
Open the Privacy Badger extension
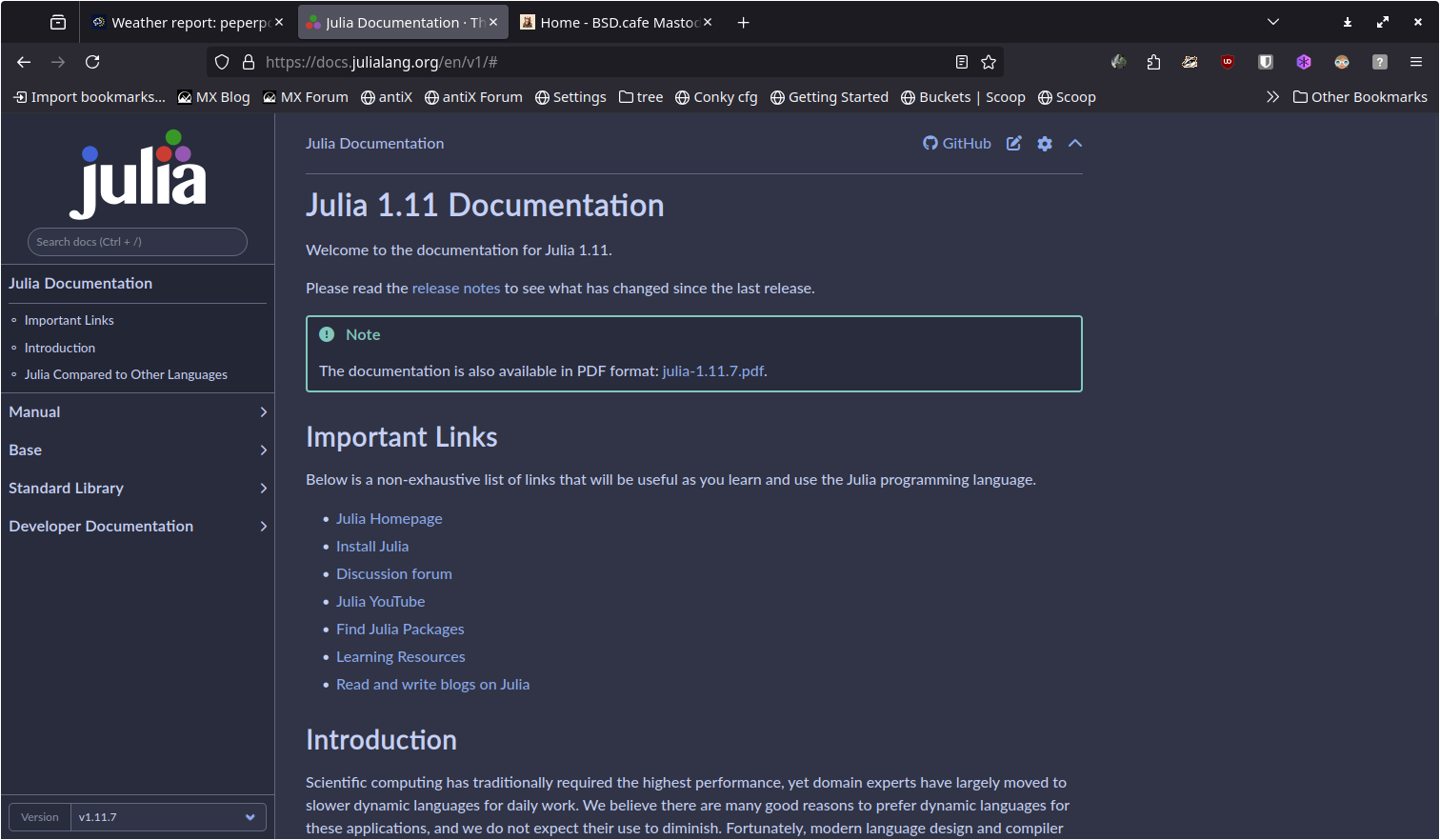click(1190, 62)
